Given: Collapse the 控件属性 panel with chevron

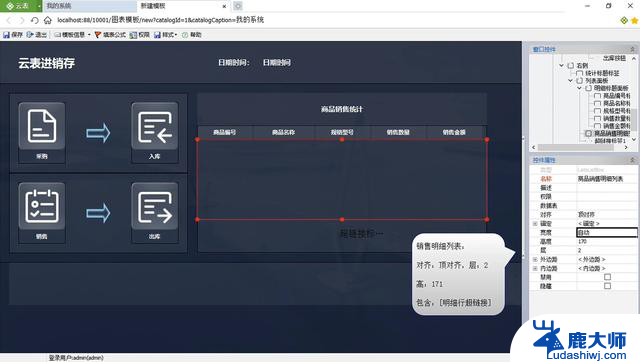Looking at the screenshot, I should [633, 160].
